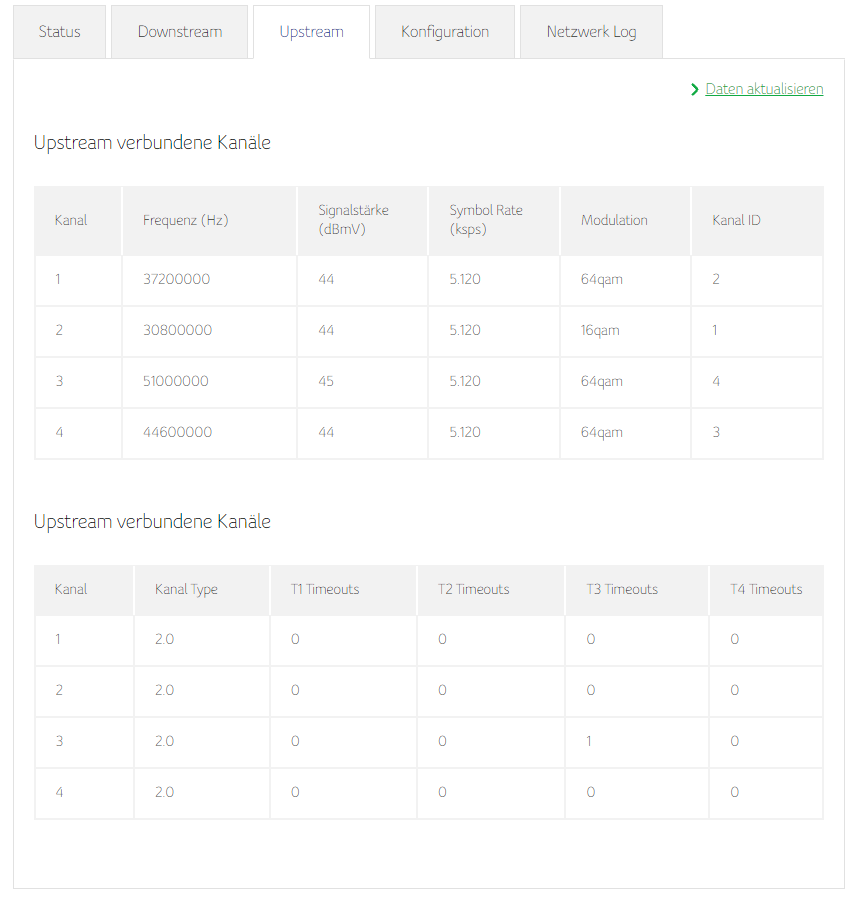854x900 pixels.
Task: Click the T2 Timeouts column header
Action: (x=491, y=590)
